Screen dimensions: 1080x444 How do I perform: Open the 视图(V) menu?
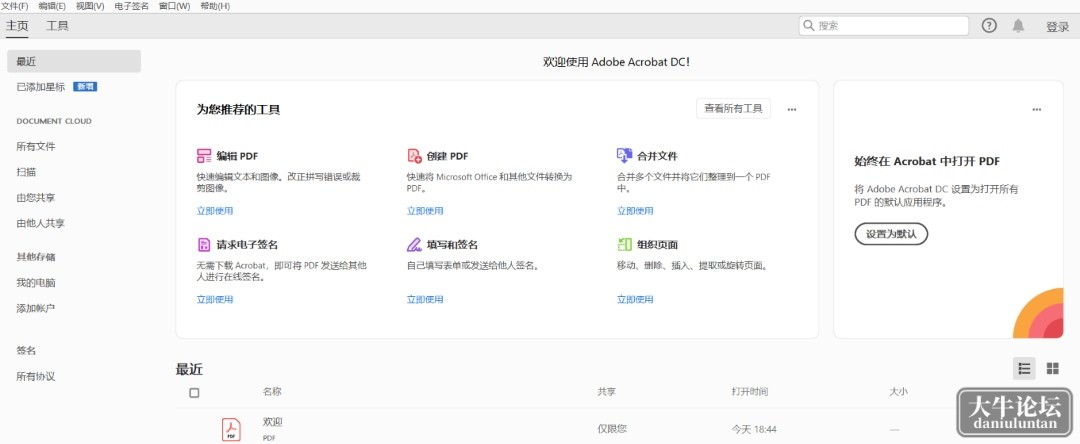pos(90,6)
